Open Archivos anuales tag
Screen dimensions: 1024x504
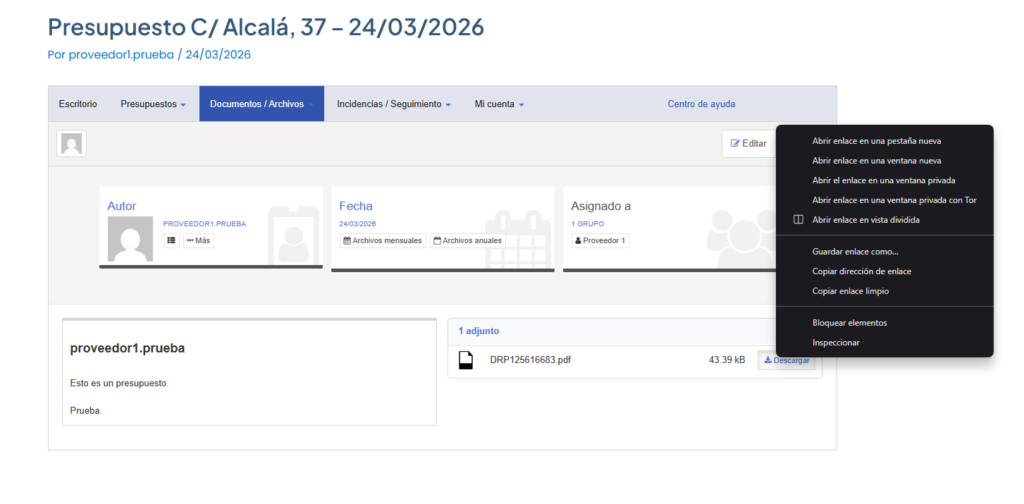[468, 240]
